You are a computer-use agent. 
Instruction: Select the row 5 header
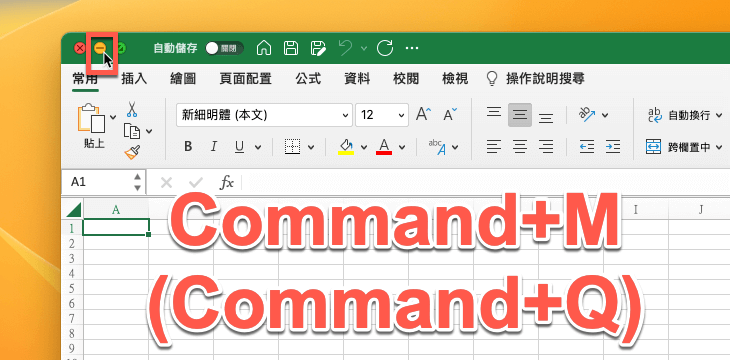(x=72, y=289)
